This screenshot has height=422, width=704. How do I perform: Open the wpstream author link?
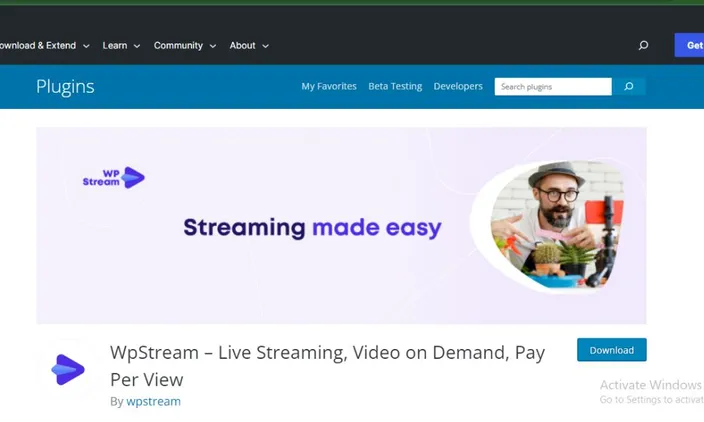[x=154, y=401]
